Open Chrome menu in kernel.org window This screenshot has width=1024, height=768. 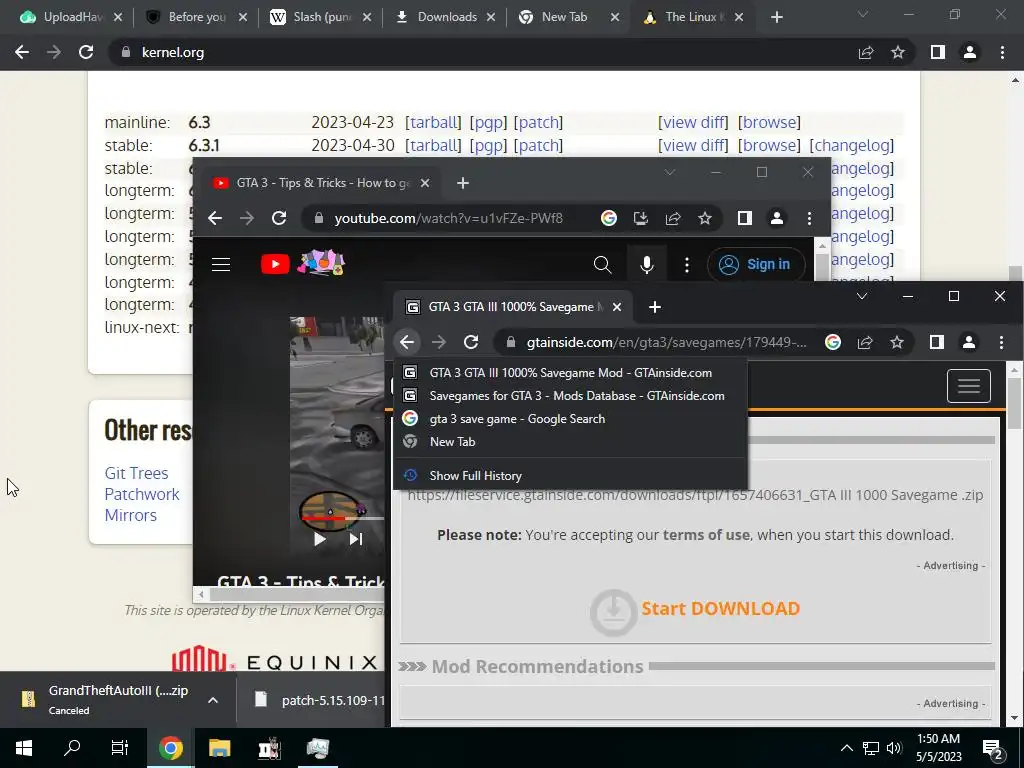(1002, 52)
